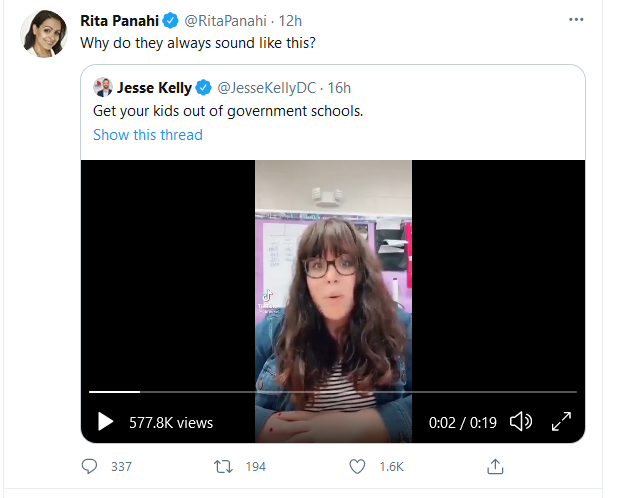Play the embedded video
Image resolution: width=617 pixels, height=498 pixels.
click(105, 422)
